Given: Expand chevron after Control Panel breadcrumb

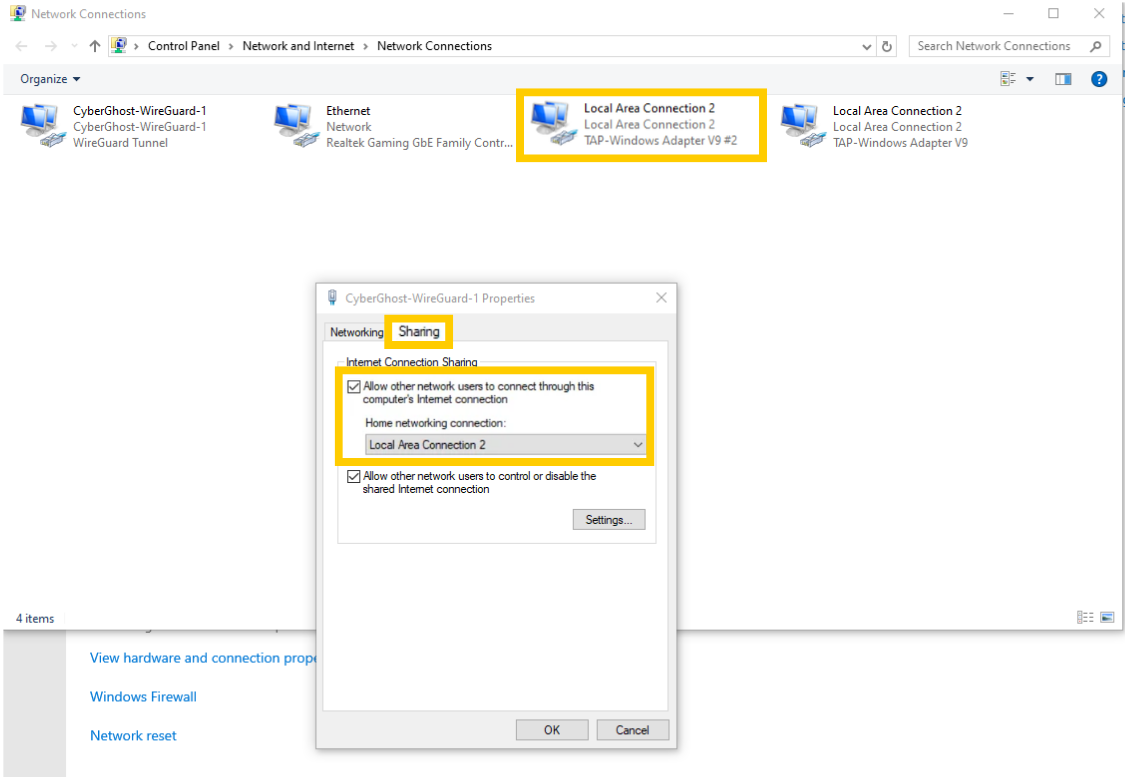Looking at the screenshot, I should coord(231,46).
